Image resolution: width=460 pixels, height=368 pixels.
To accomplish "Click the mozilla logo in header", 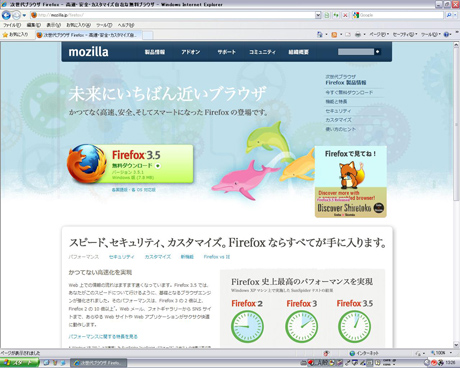I will click(88, 52).
